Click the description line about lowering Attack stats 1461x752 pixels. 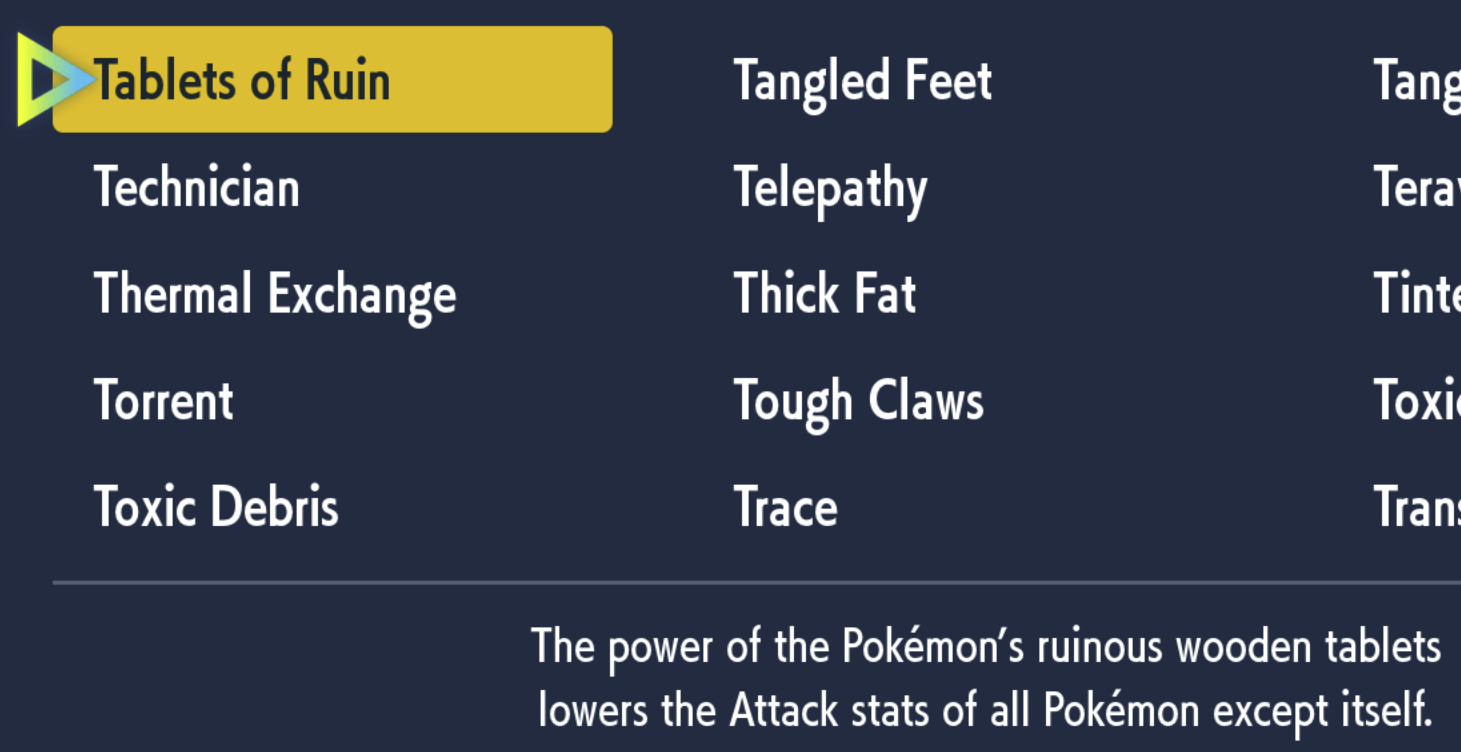986,711
